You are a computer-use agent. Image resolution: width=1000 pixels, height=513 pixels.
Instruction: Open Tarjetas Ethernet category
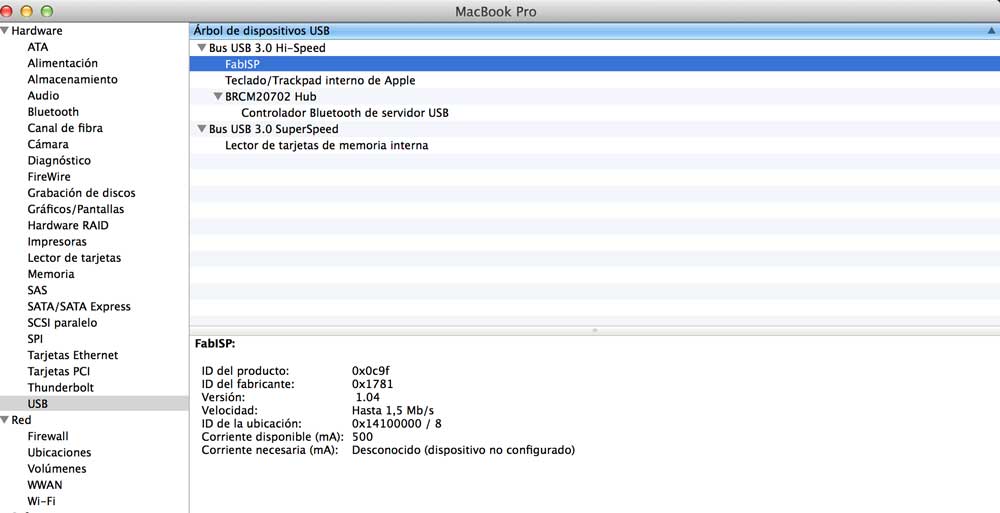(x=73, y=355)
